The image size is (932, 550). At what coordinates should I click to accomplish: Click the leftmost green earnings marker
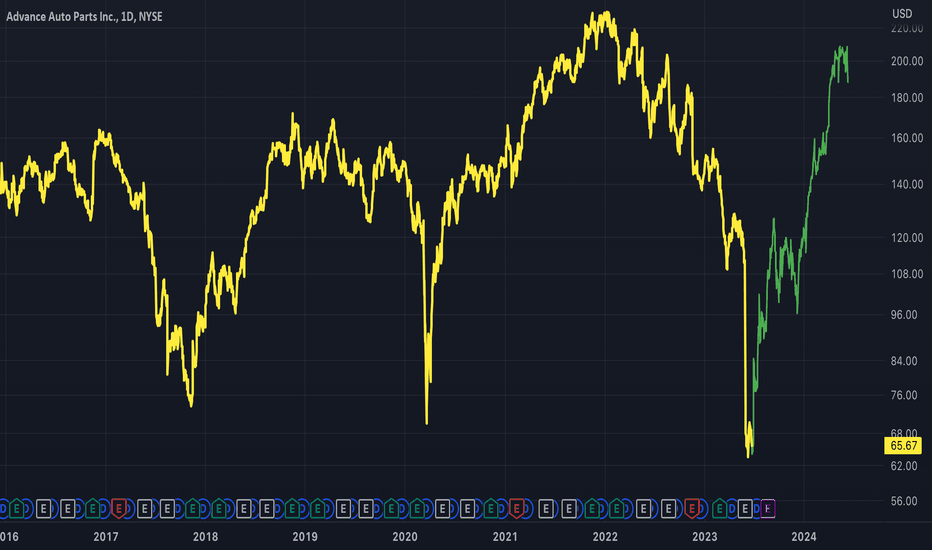(x=17, y=508)
